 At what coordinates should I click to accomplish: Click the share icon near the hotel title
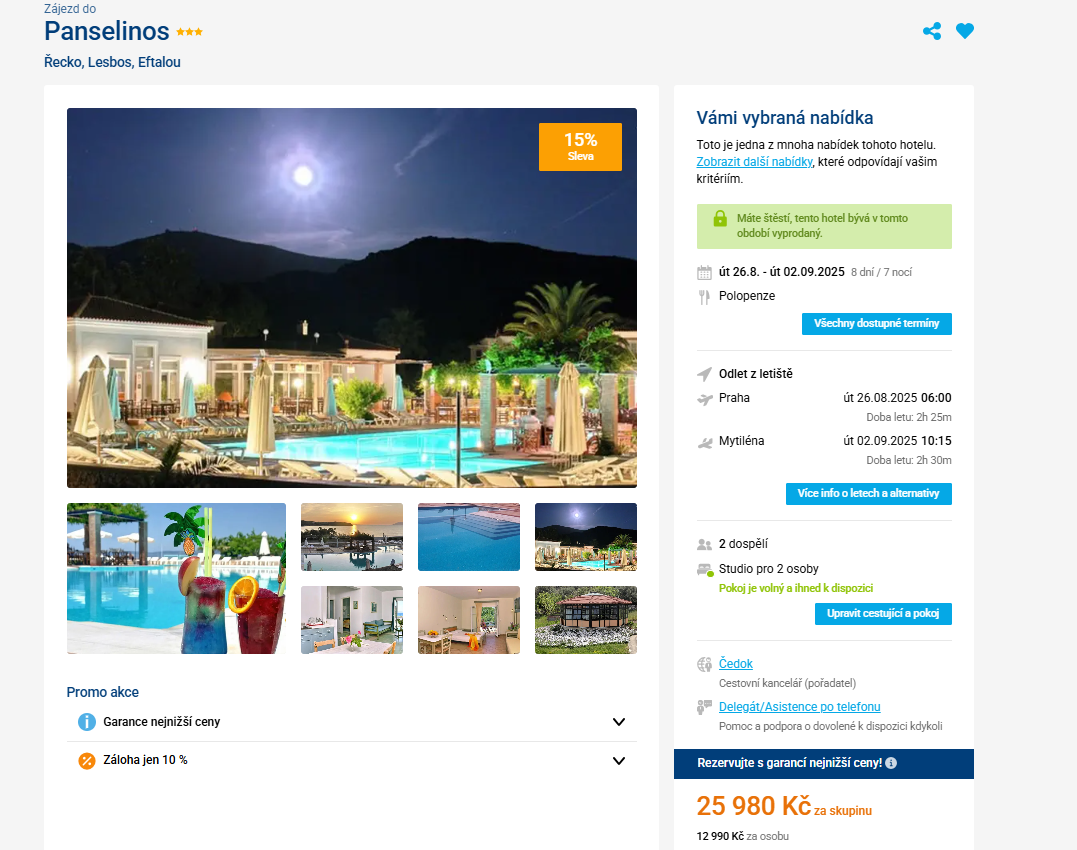click(x=931, y=31)
